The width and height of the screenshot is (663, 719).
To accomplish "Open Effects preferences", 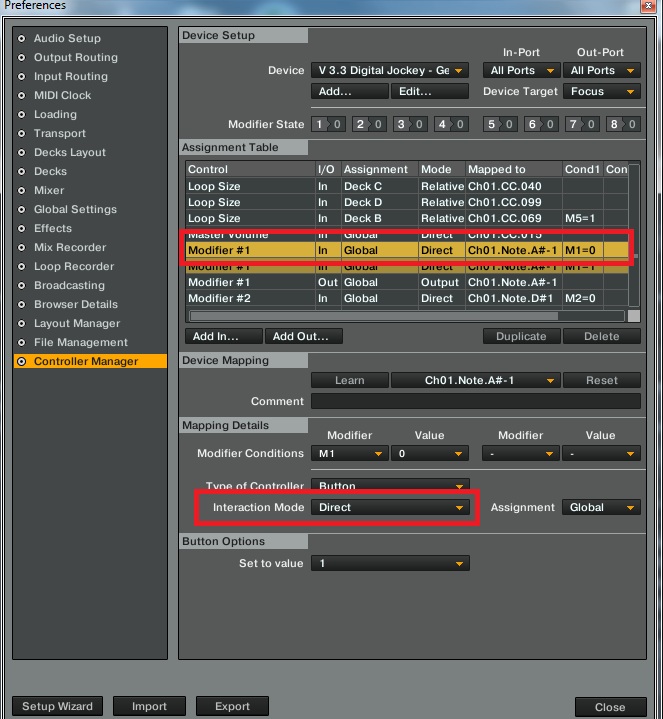I will [53, 228].
